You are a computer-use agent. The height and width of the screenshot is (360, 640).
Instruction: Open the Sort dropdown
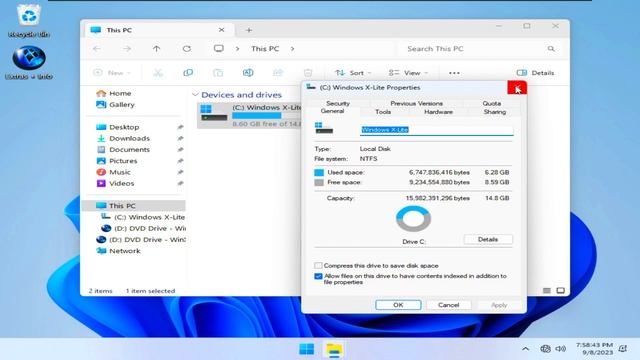click(353, 73)
